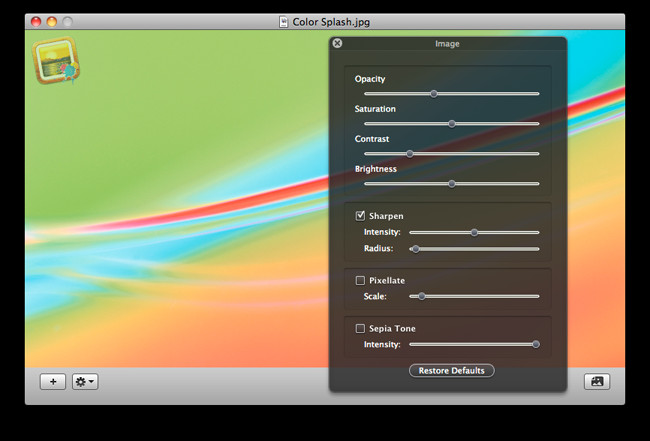Click the 'Opacity' label
650x441 pixels.
click(370, 79)
